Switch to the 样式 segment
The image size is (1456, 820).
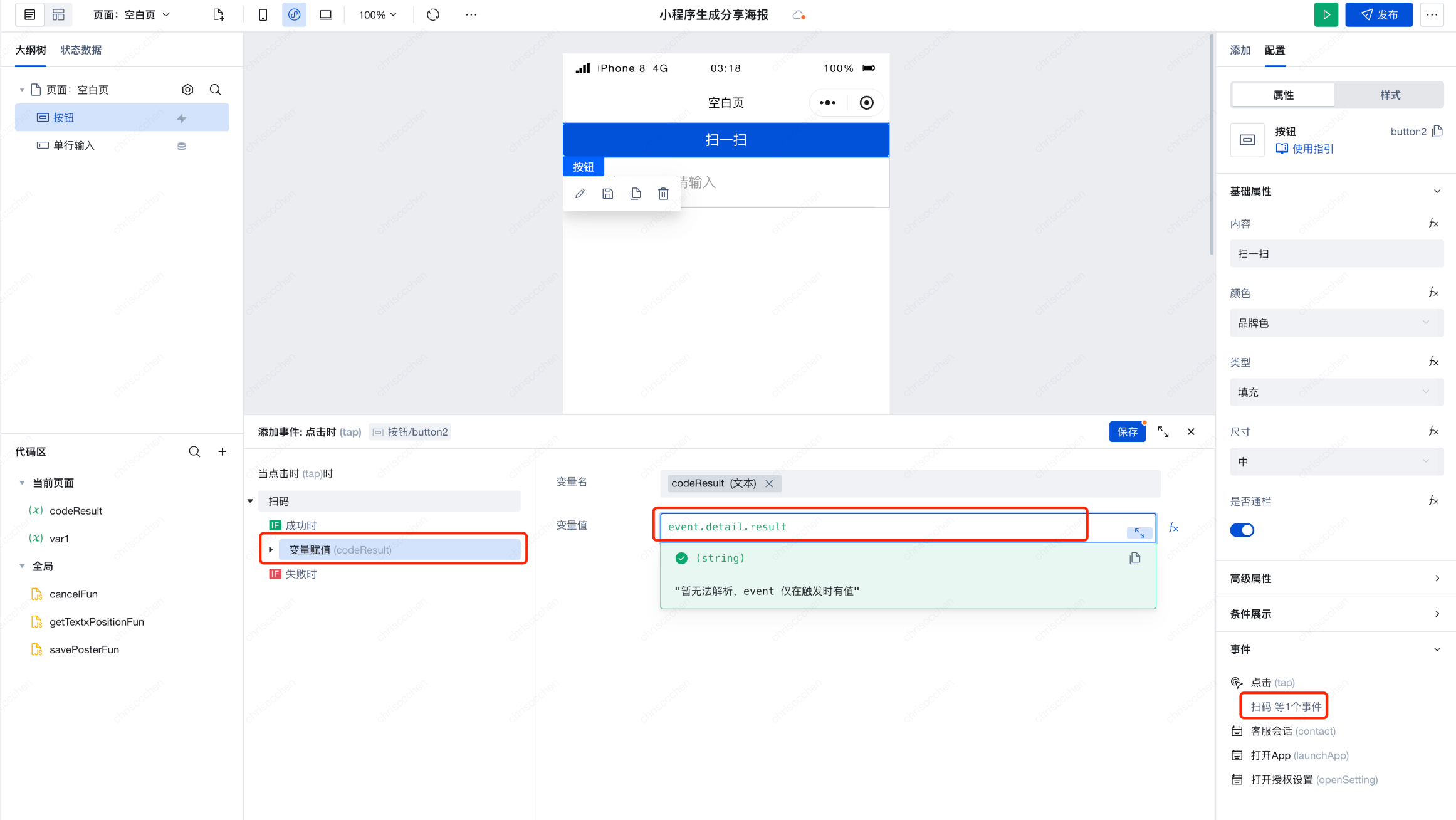point(1390,95)
